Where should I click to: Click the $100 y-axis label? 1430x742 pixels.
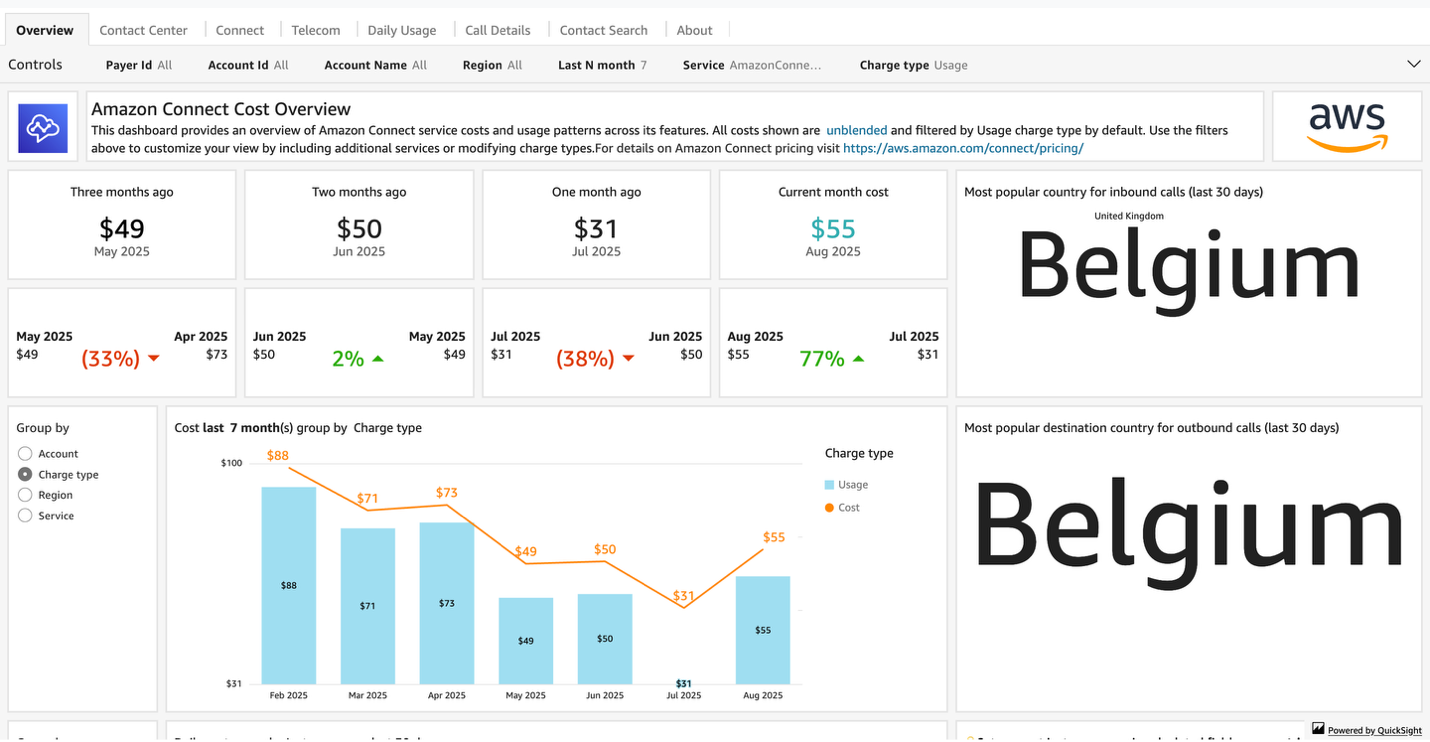click(232, 463)
